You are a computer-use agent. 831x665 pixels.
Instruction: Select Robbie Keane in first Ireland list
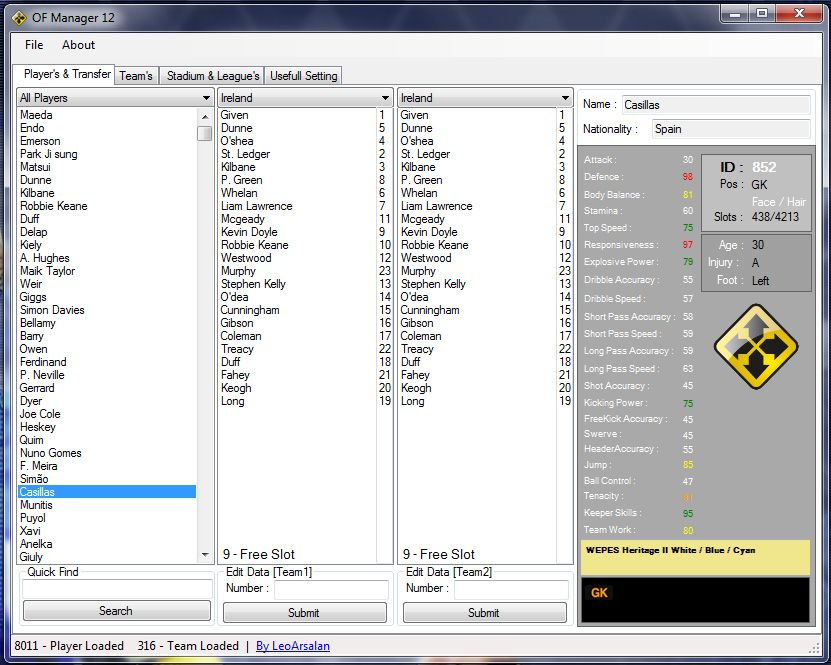pyautogui.click(x=254, y=245)
